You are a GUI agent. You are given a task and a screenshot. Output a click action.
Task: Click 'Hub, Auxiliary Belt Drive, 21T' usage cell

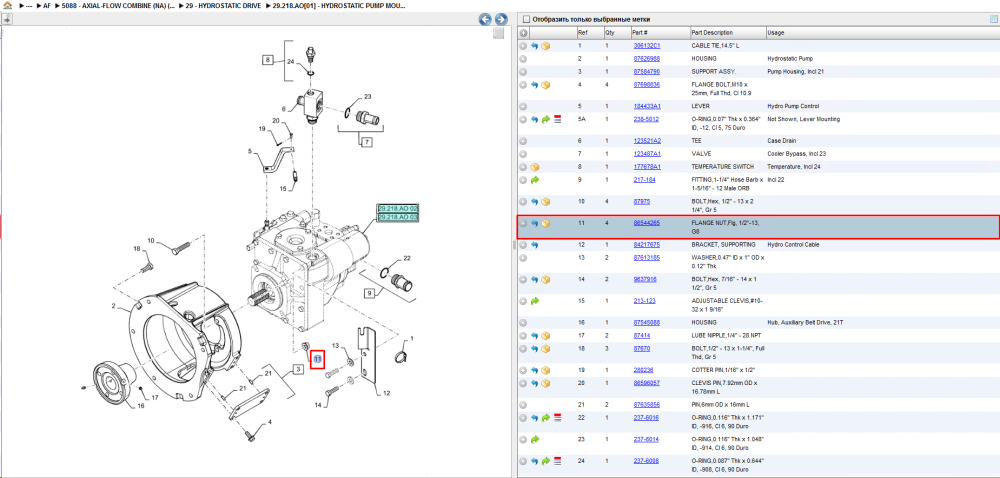(x=804, y=322)
